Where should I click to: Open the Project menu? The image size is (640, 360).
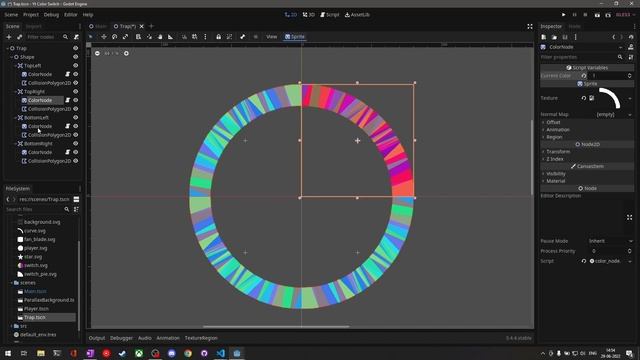click(31, 15)
